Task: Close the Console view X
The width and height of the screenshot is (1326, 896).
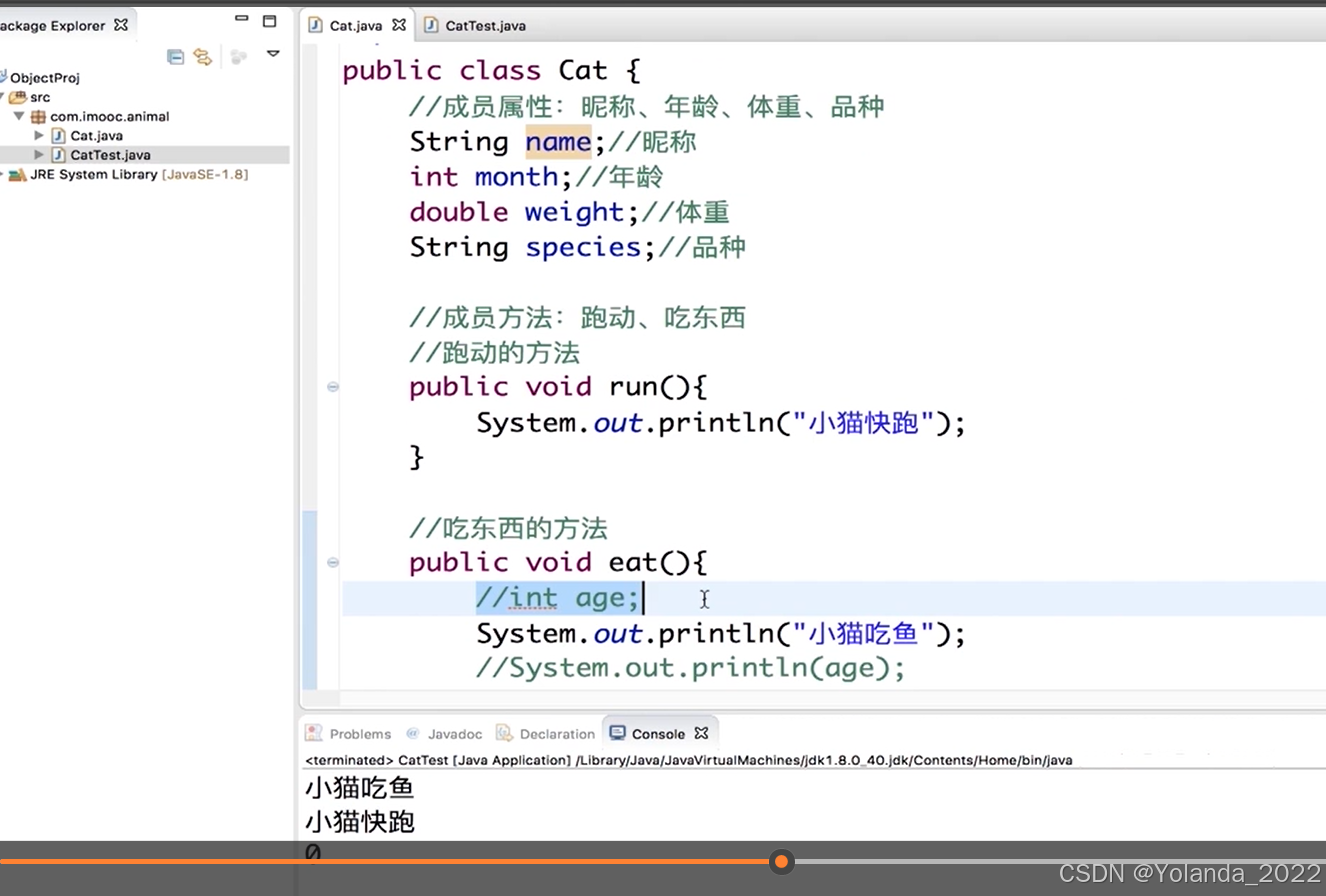Action: (x=701, y=733)
